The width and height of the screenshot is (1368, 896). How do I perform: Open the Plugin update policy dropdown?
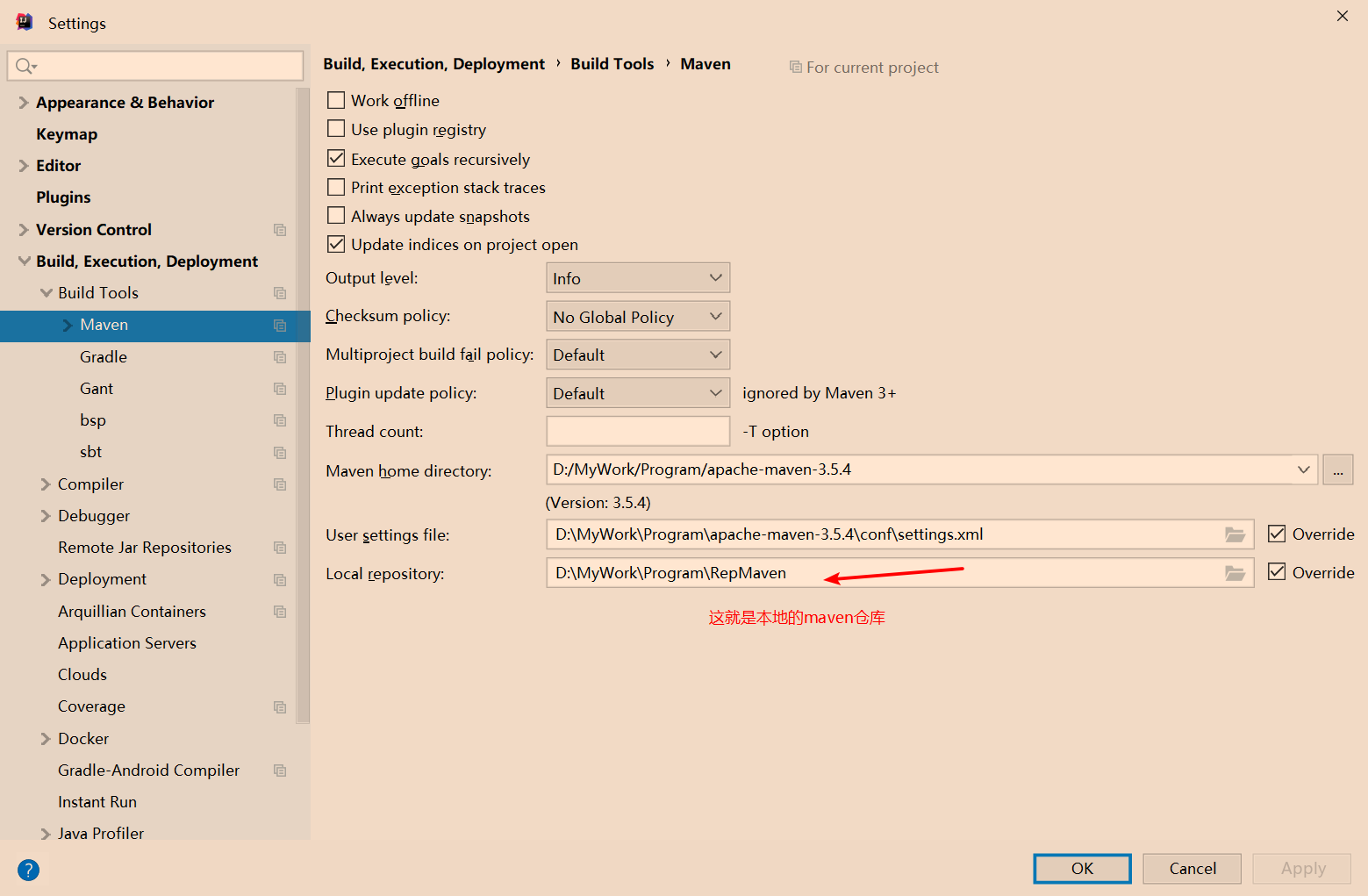(638, 393)
